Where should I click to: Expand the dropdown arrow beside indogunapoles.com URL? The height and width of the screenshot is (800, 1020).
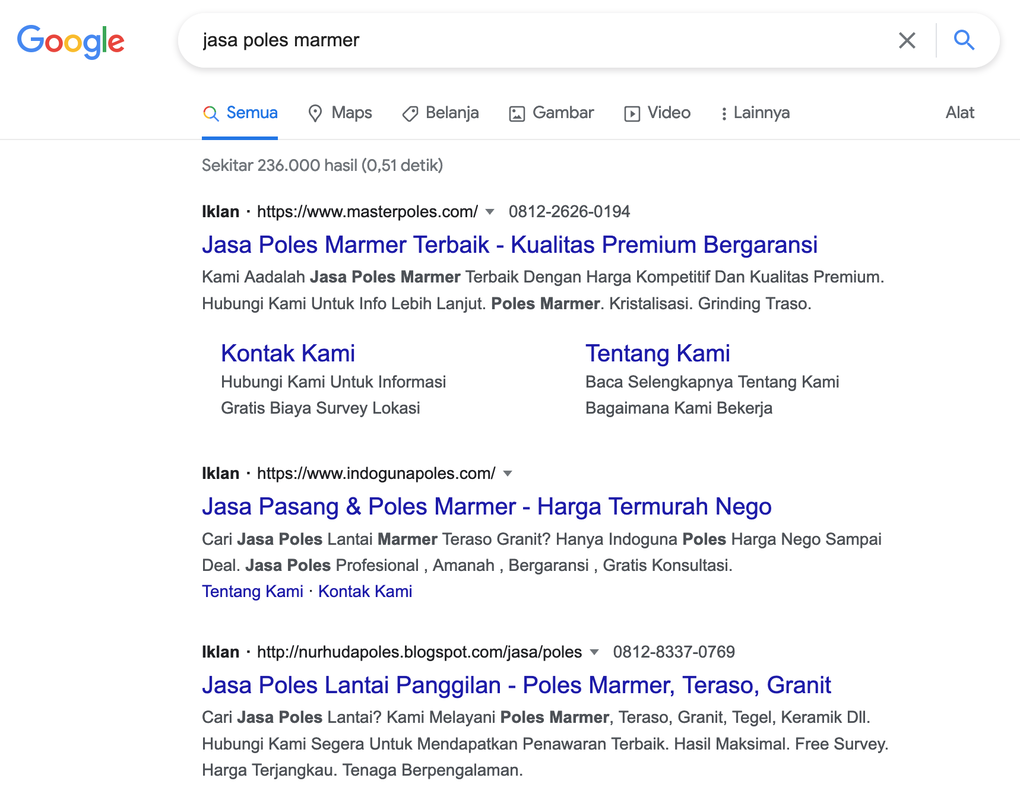(508, 474)
